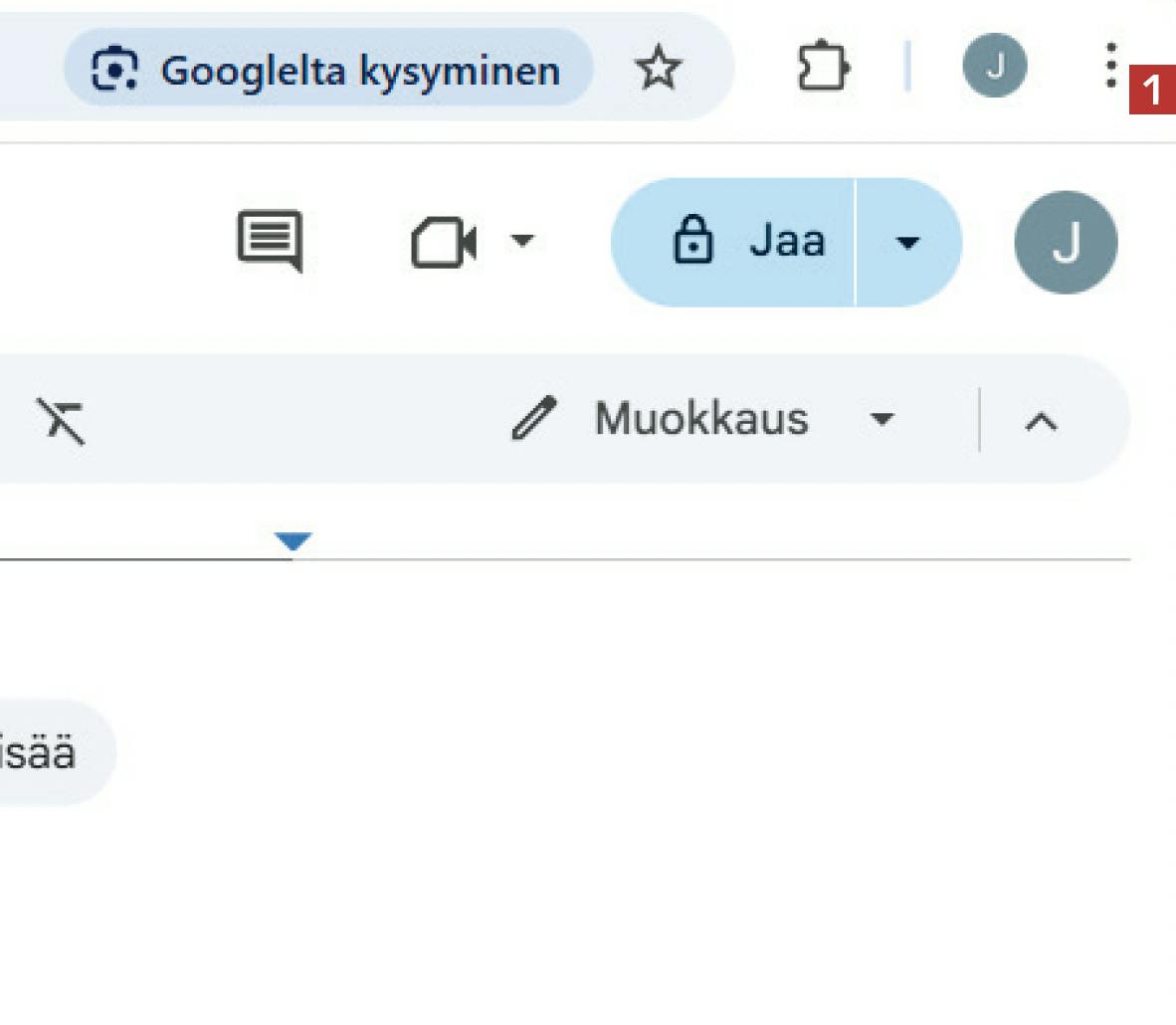Click the Jaa share button

pyautogui.click(x=734, y=242)
